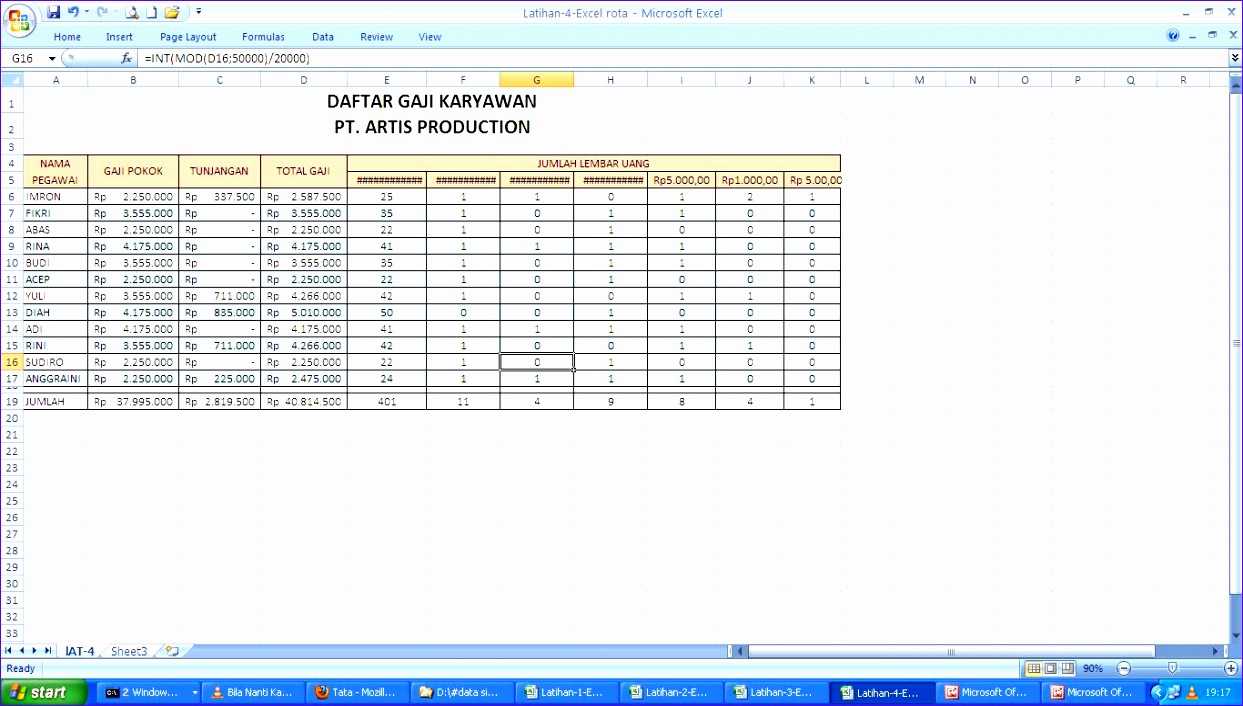The width and height of the screenshot is (1243, 706).
Task: Click the Page Layout view icon
Action: tap(1050, 668)
